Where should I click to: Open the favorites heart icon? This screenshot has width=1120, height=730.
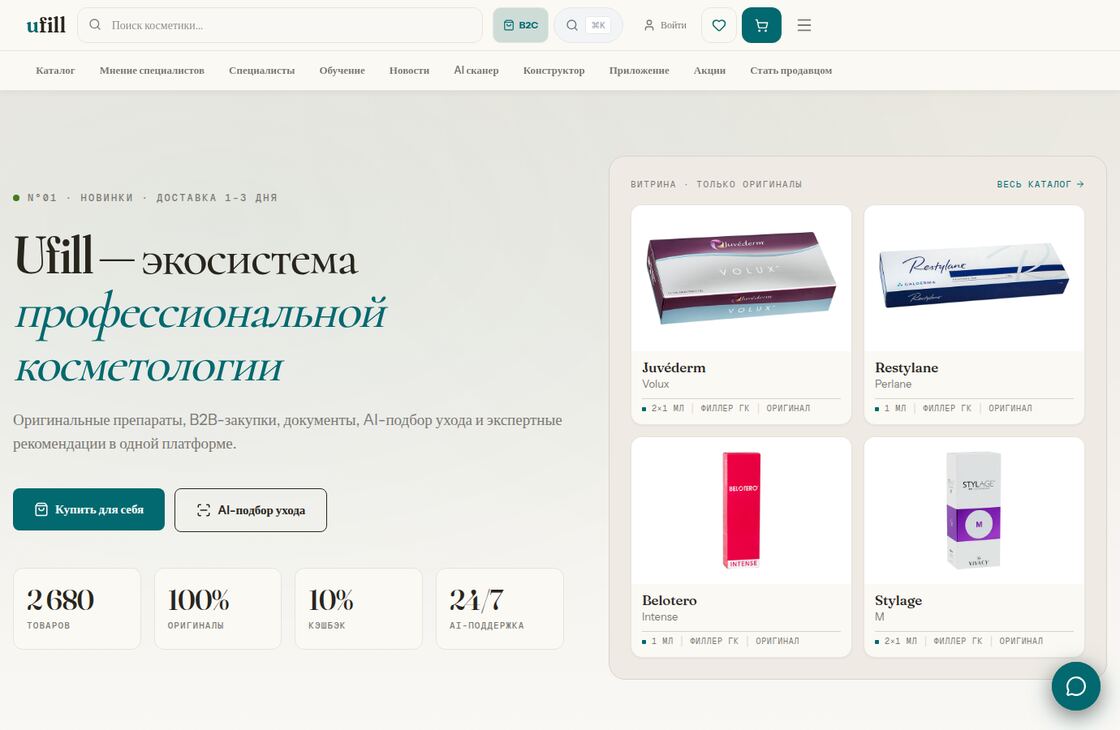pyautogui.click(x=719, y=25)
